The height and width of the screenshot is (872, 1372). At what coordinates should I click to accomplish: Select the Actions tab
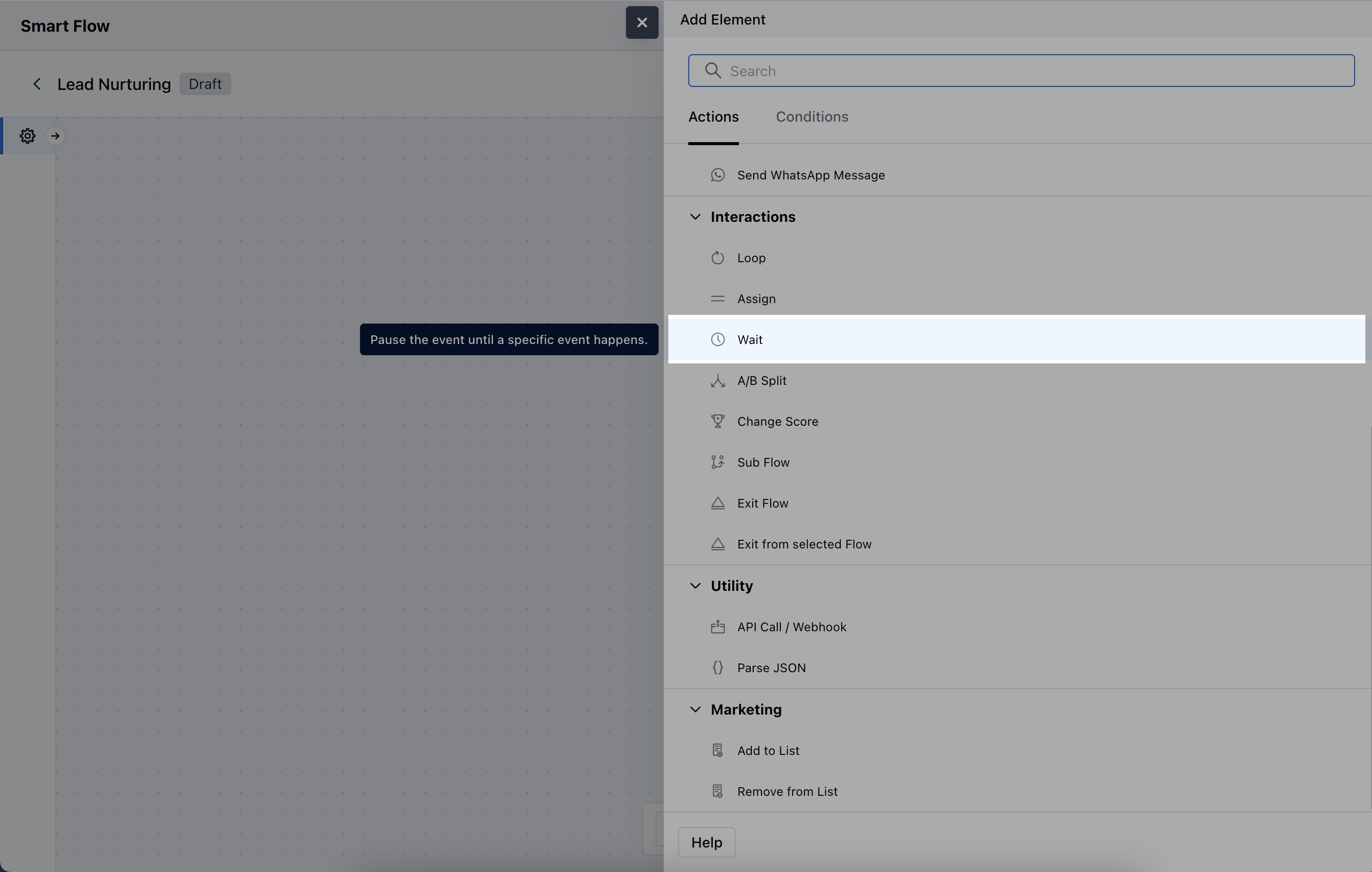click(x=713, y=117)
